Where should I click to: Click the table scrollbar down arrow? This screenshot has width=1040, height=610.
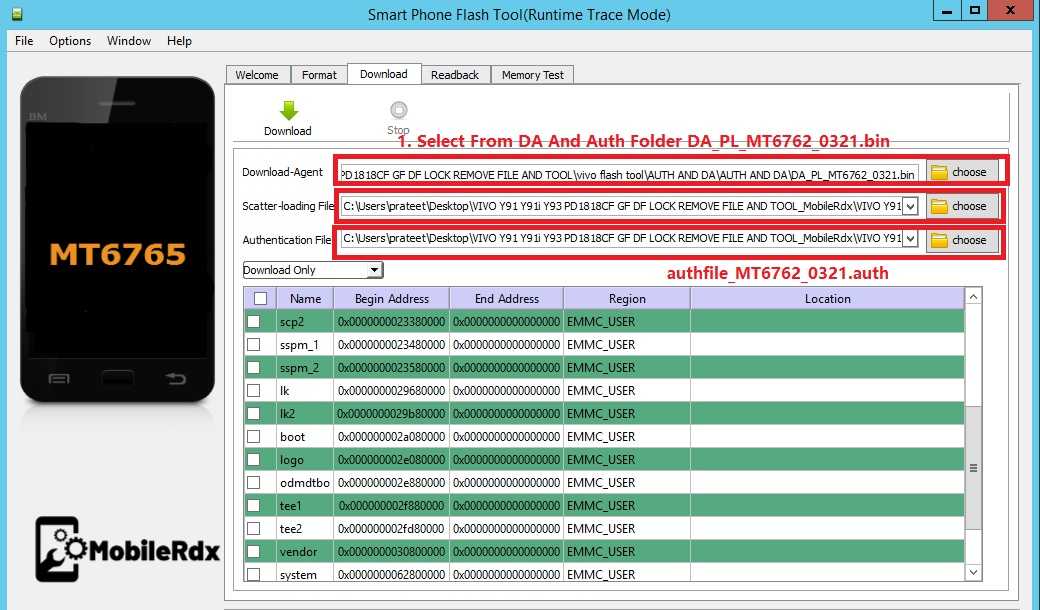point(973,572)
